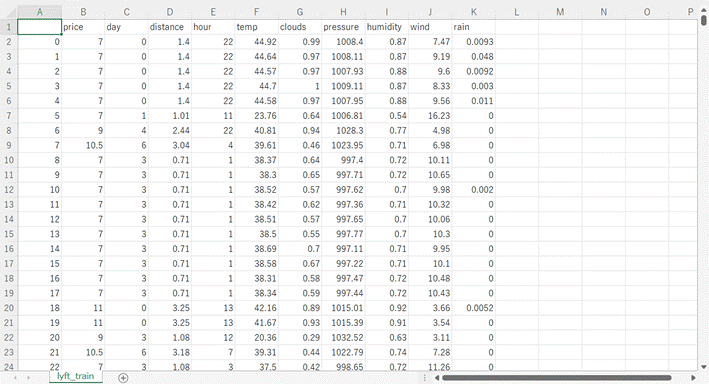This screenshot has width=709, height=384.
Task: Click humidity value 0.92
Action: coord(387,308)
